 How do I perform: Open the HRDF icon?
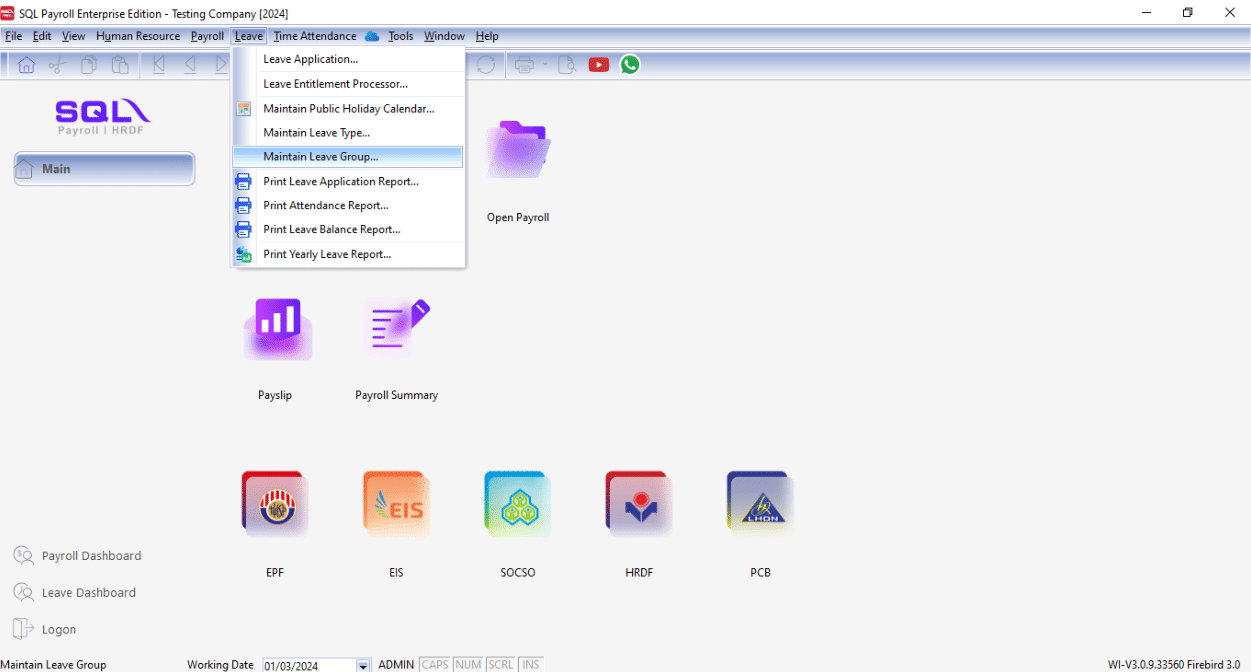[639, 505]
